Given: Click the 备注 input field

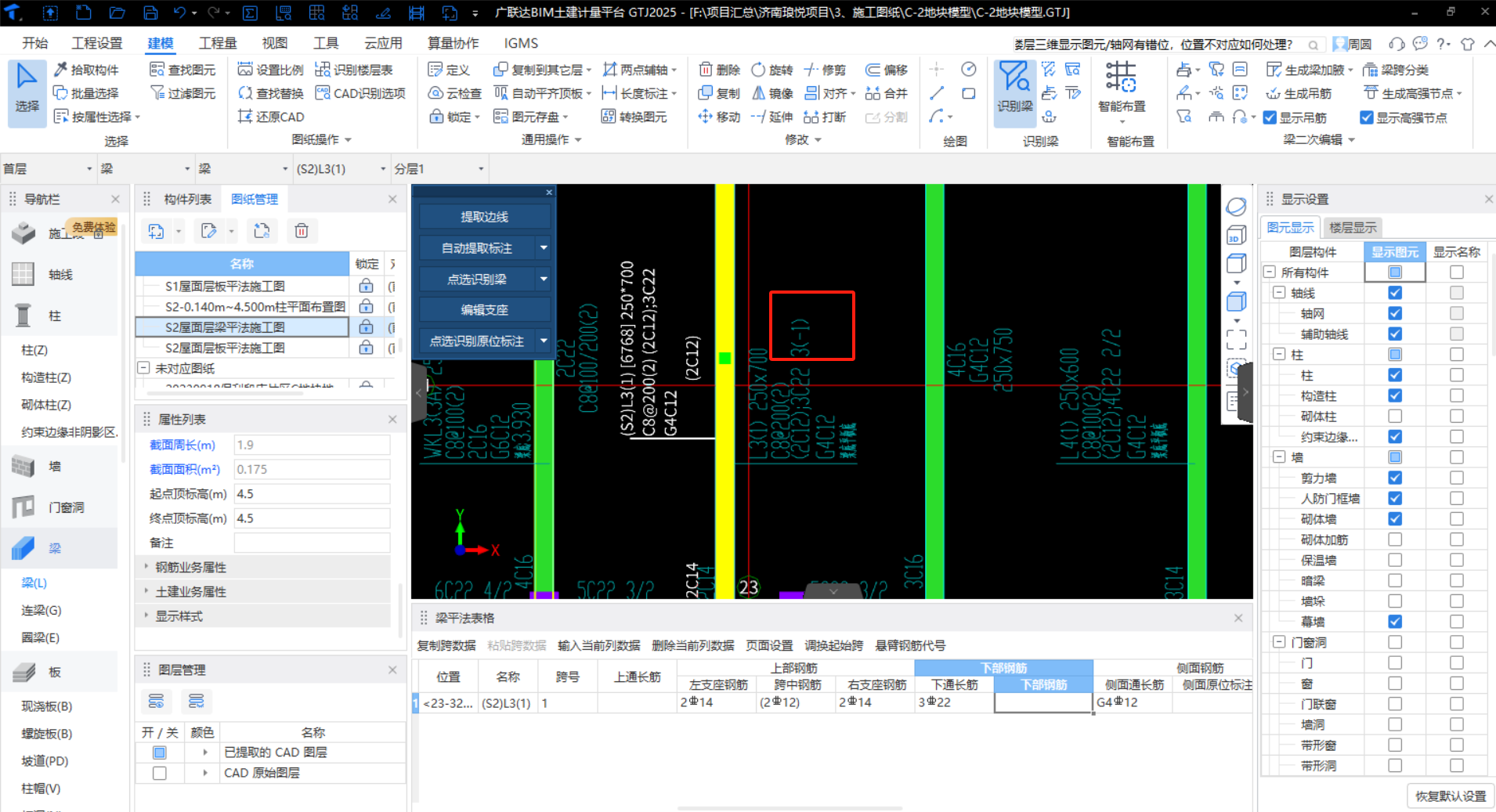Looking at the screenshot, I should (x=312, y=543).
